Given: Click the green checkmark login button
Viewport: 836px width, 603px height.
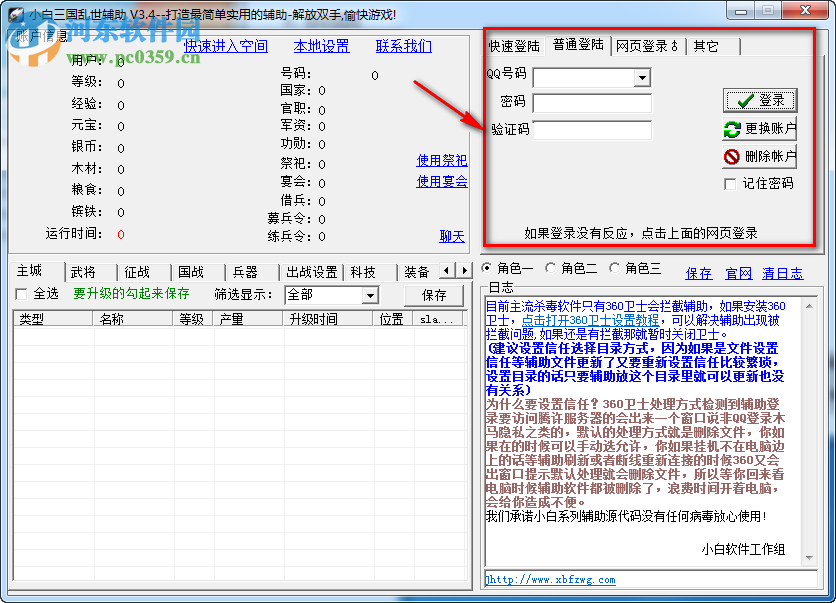Looking at the screenshot, I should [760, 100].
